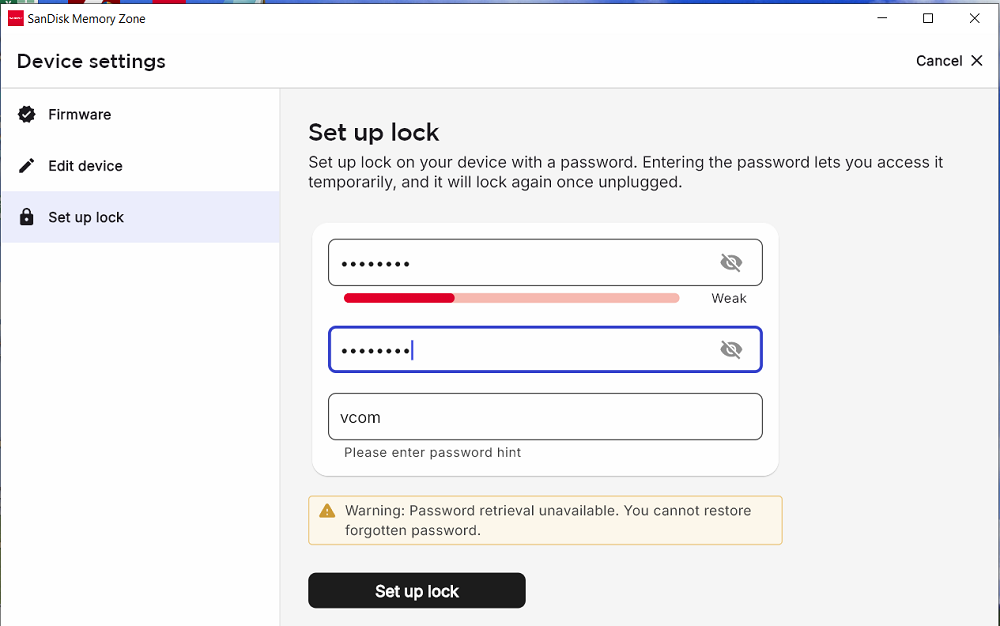Reveal the confirm password field's characters

click(x=731, y=349)
